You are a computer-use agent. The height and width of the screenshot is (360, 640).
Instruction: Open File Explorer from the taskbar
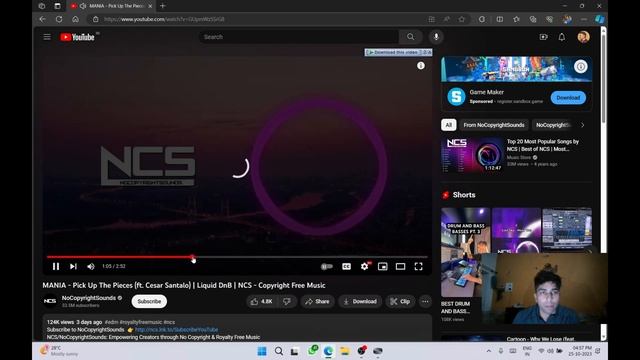pos(345,351)
